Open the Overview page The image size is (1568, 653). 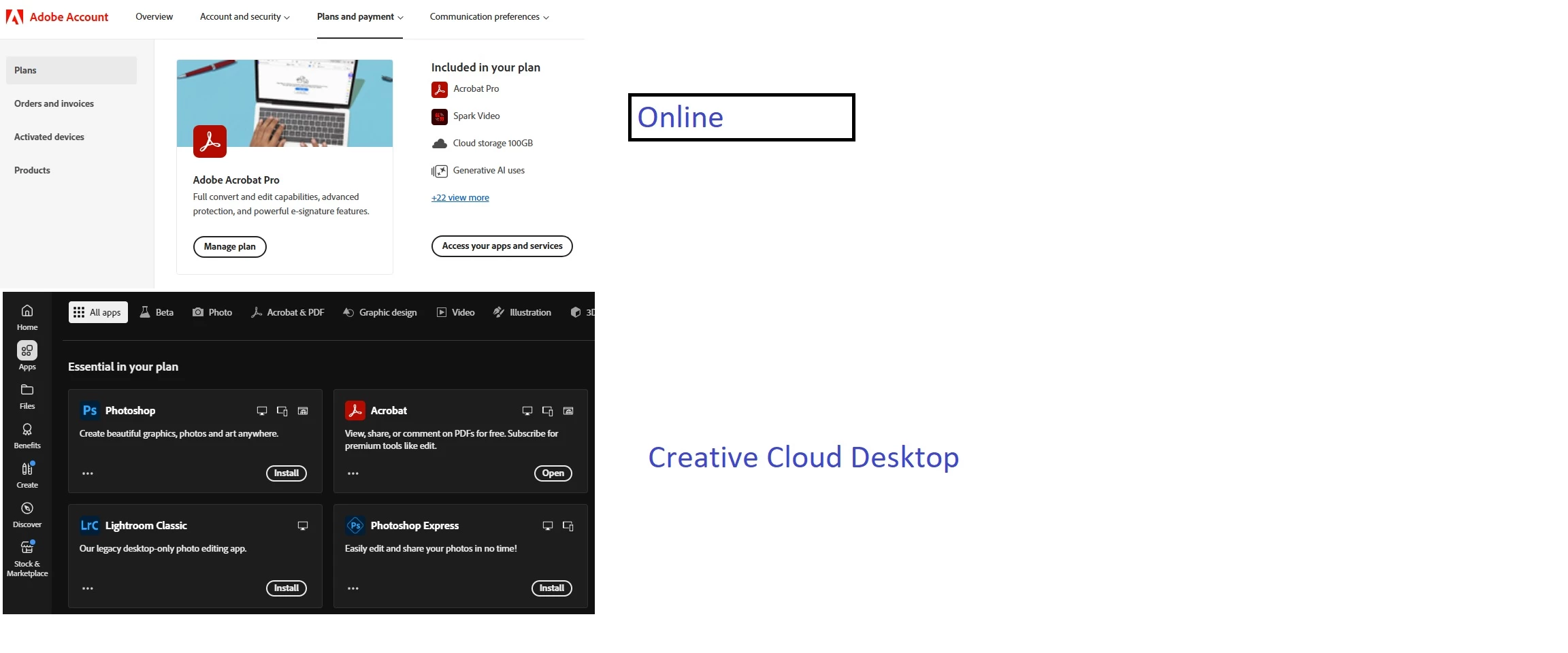(154, 16)
